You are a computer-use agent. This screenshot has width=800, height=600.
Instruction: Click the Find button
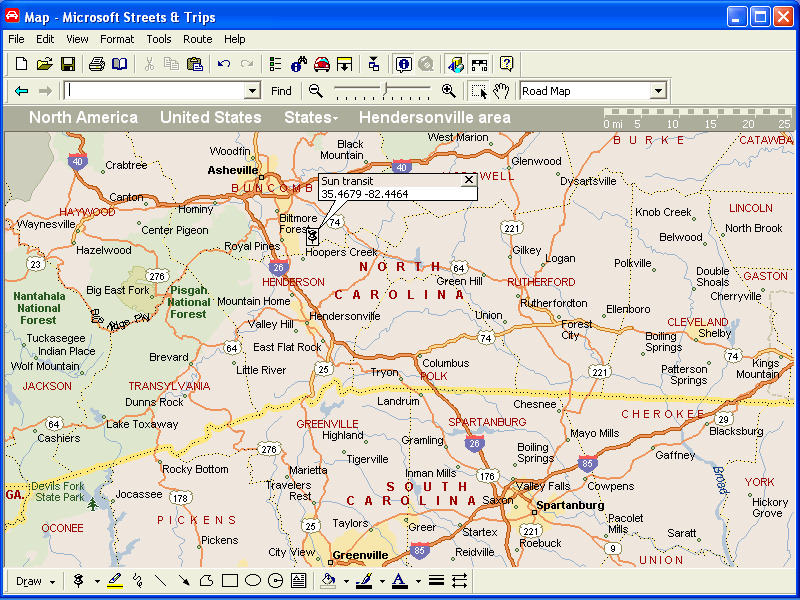282,91
